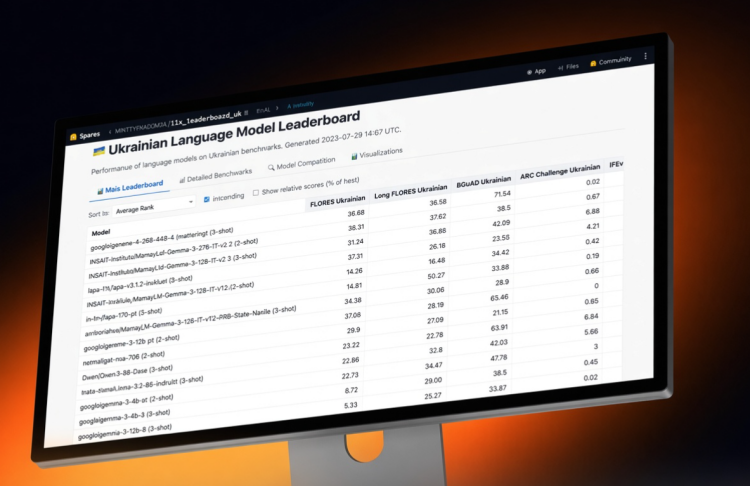Open the 11x_leaderboazd_uk repository link
This screenshot has height=486, width=750.
pos(206,118)
